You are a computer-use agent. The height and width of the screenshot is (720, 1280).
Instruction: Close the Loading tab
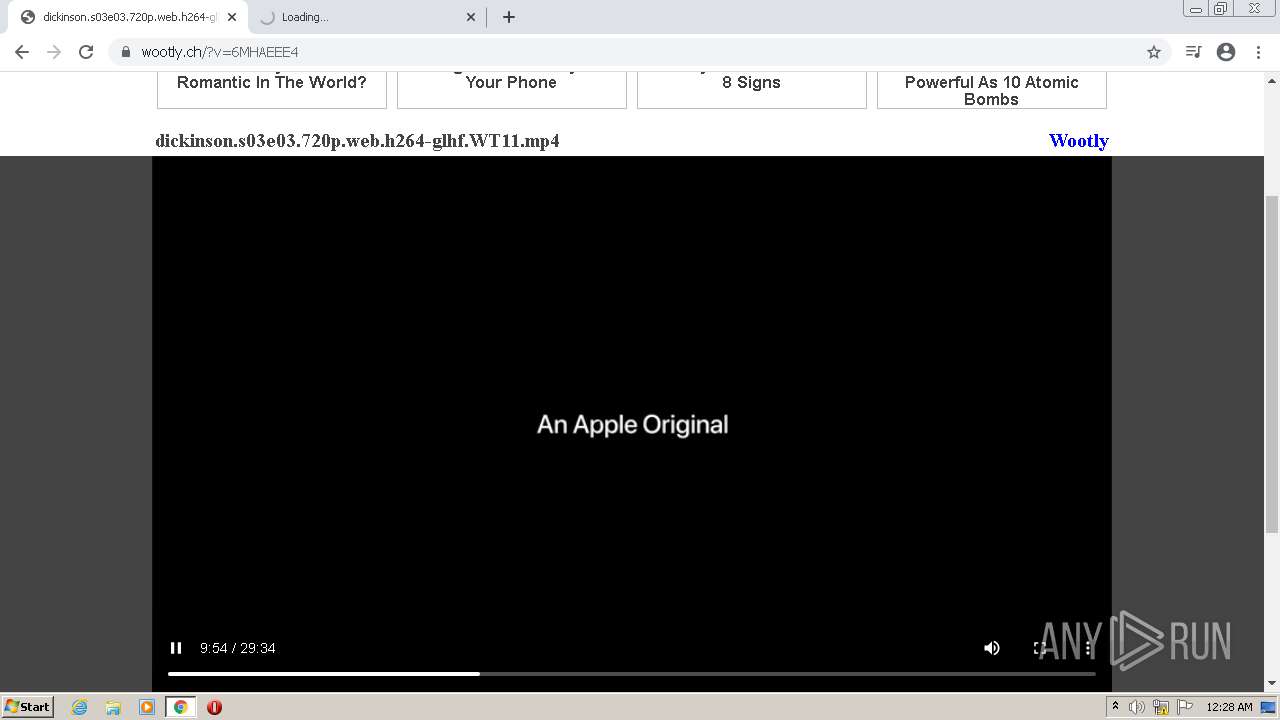(x=471, y=17)
